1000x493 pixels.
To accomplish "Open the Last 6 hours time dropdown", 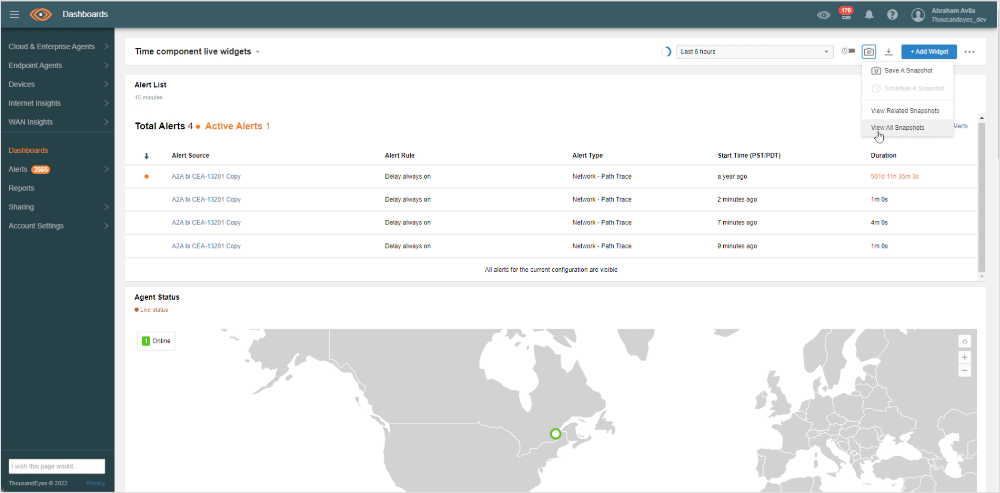I will tap(755, 51).
